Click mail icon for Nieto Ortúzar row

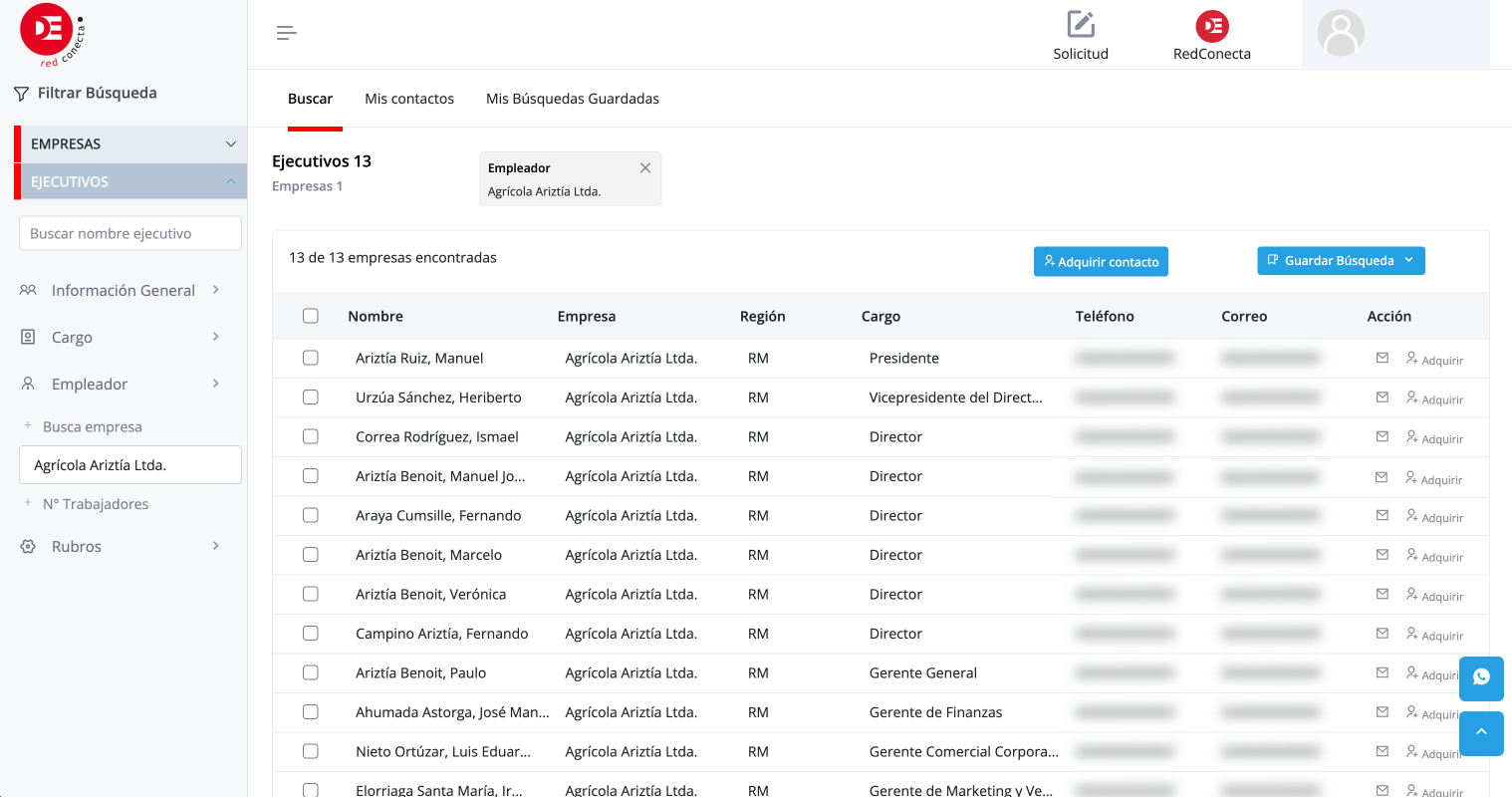pyautogui.click(x=1383, y=751)
